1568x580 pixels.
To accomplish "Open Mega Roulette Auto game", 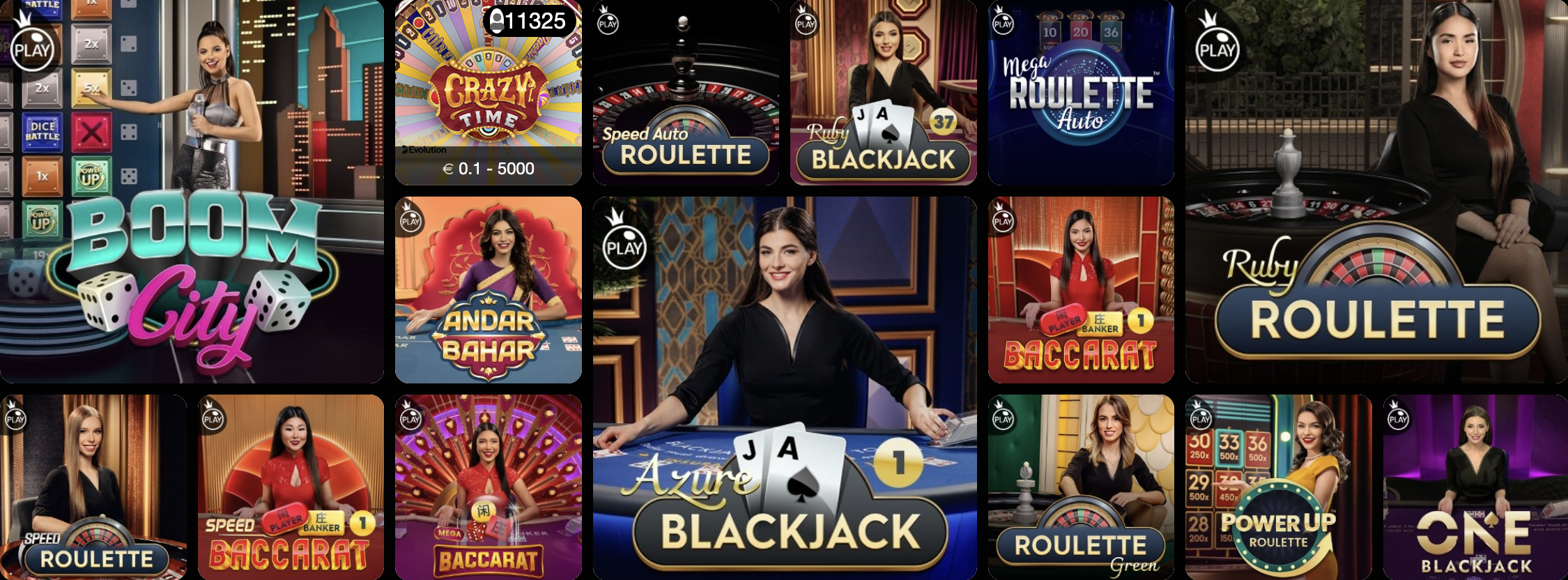I will [x=1081, y=92].
